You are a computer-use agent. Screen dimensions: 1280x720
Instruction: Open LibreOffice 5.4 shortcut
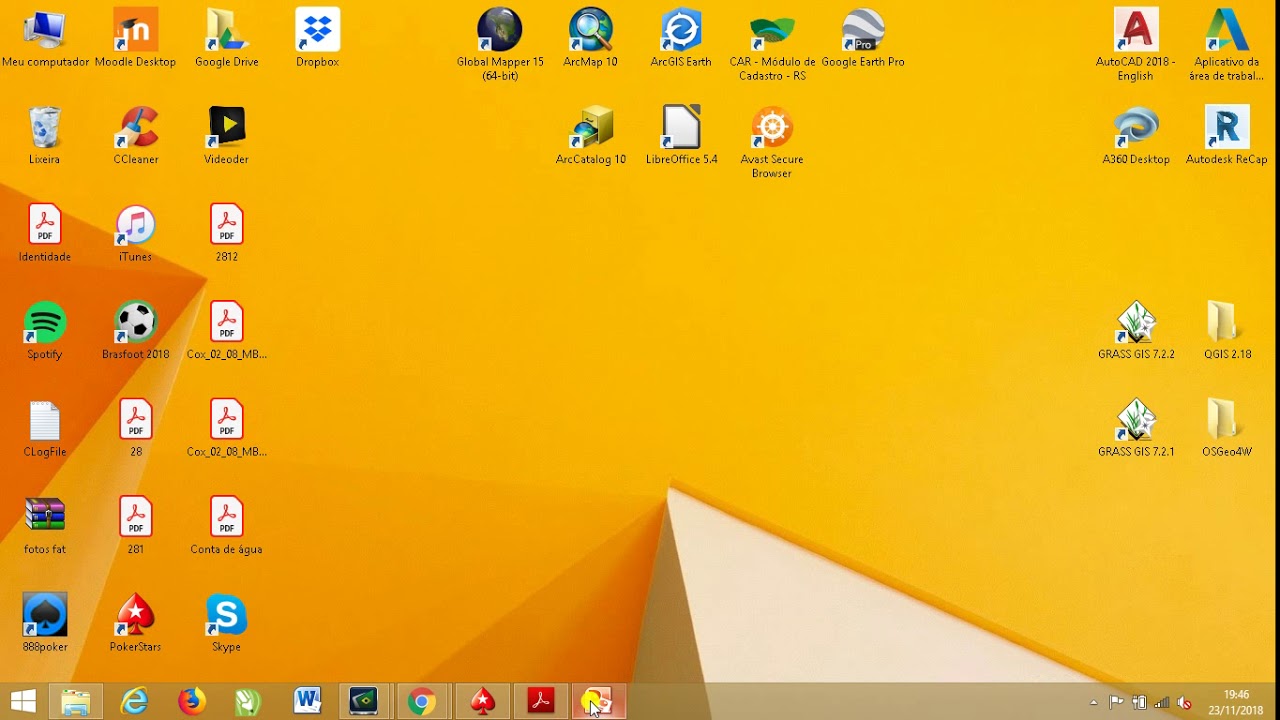681,135
